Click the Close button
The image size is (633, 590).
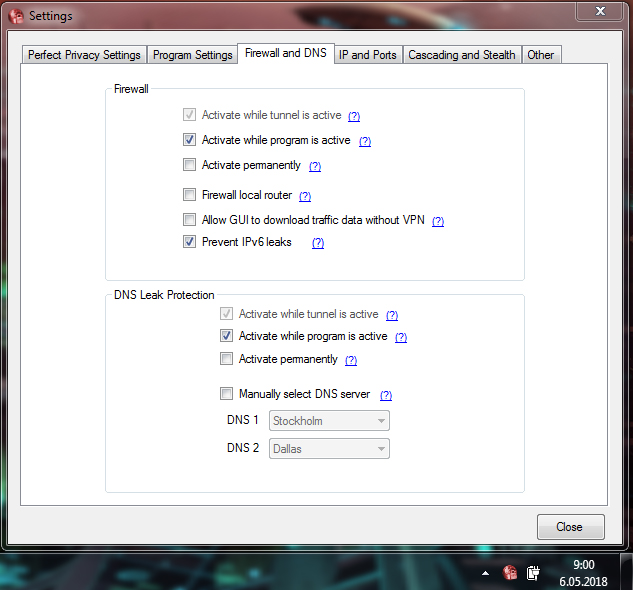click(x=570, y=527)
